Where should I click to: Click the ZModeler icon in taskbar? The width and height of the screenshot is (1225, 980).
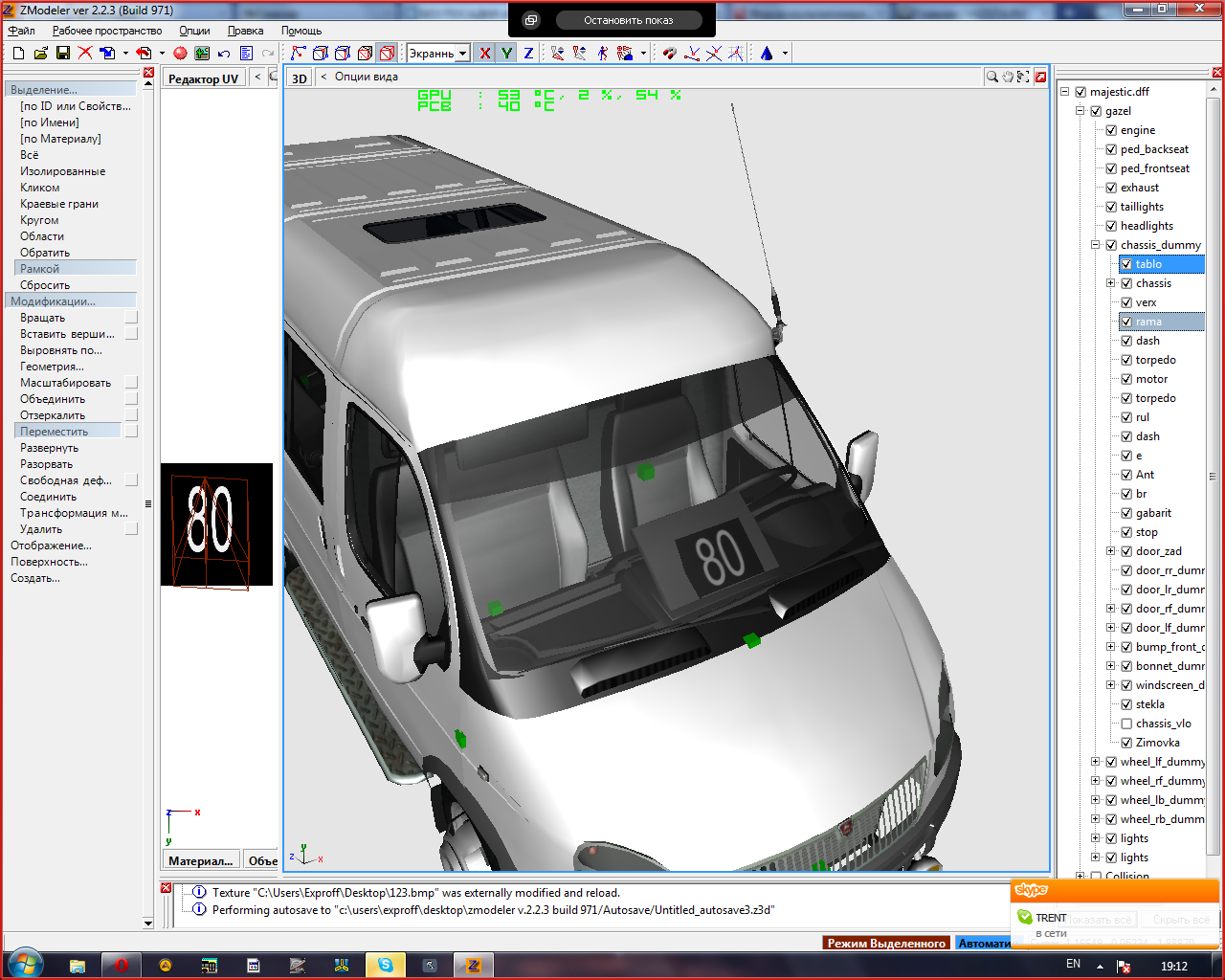[473, 965]
